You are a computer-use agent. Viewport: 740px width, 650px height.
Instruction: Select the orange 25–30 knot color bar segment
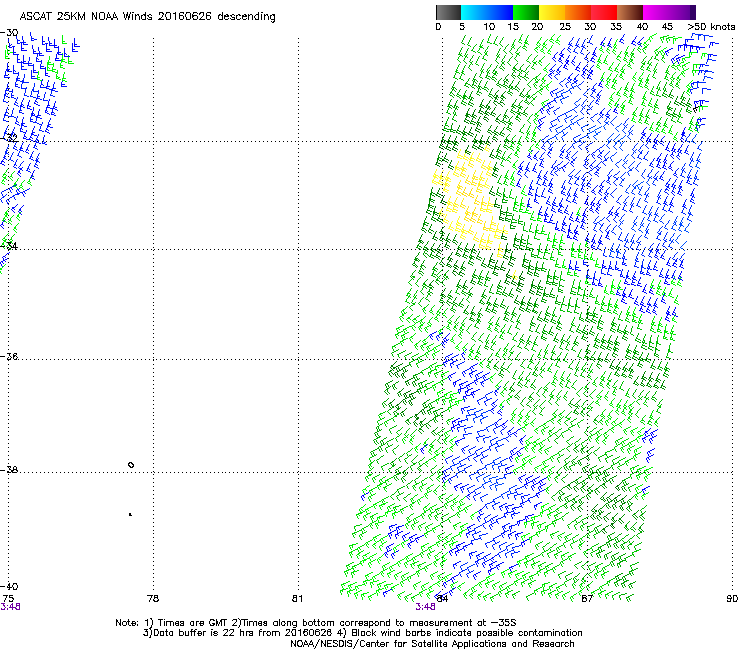578,12
